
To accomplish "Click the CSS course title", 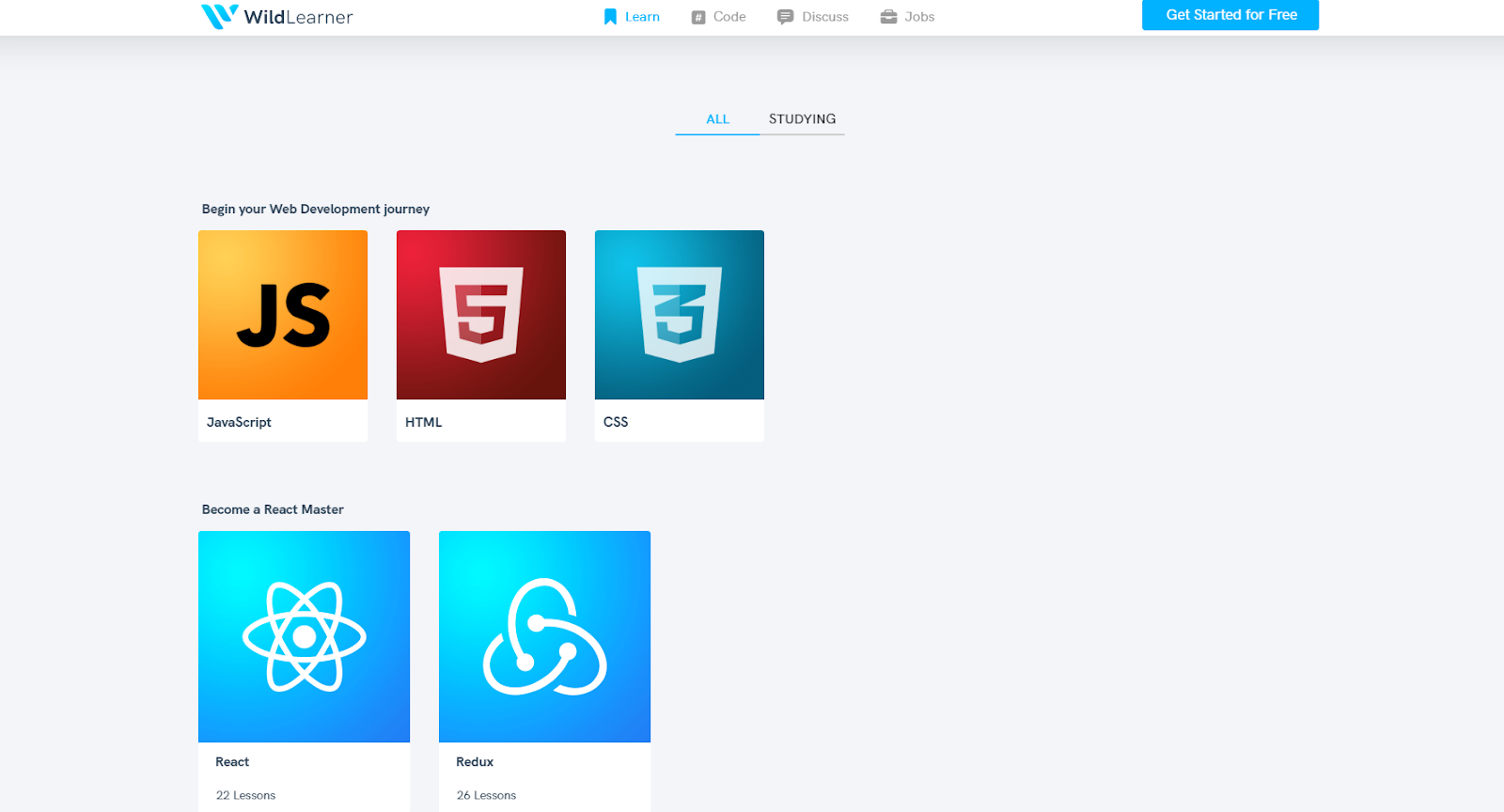I will tap(616, 422).
